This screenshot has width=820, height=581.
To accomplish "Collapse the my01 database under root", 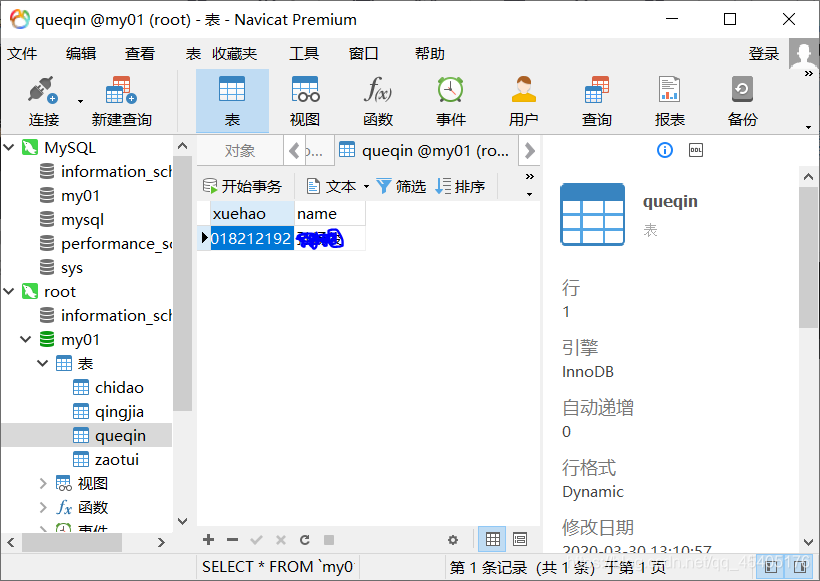I will pyautogui.click(x=26, y=339).
